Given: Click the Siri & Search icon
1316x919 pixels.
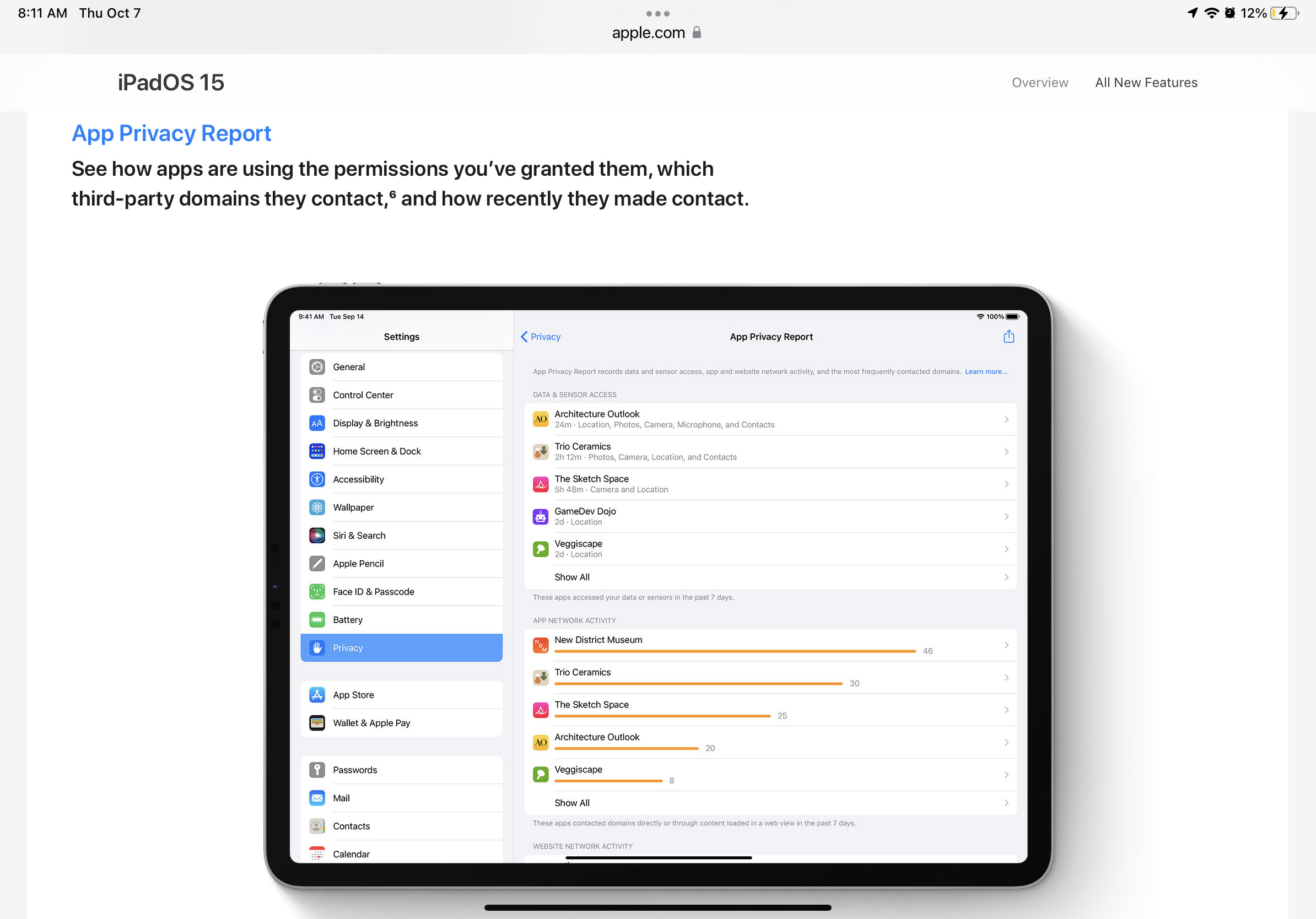Looking at the screenshot, I should tap(317, 535).
